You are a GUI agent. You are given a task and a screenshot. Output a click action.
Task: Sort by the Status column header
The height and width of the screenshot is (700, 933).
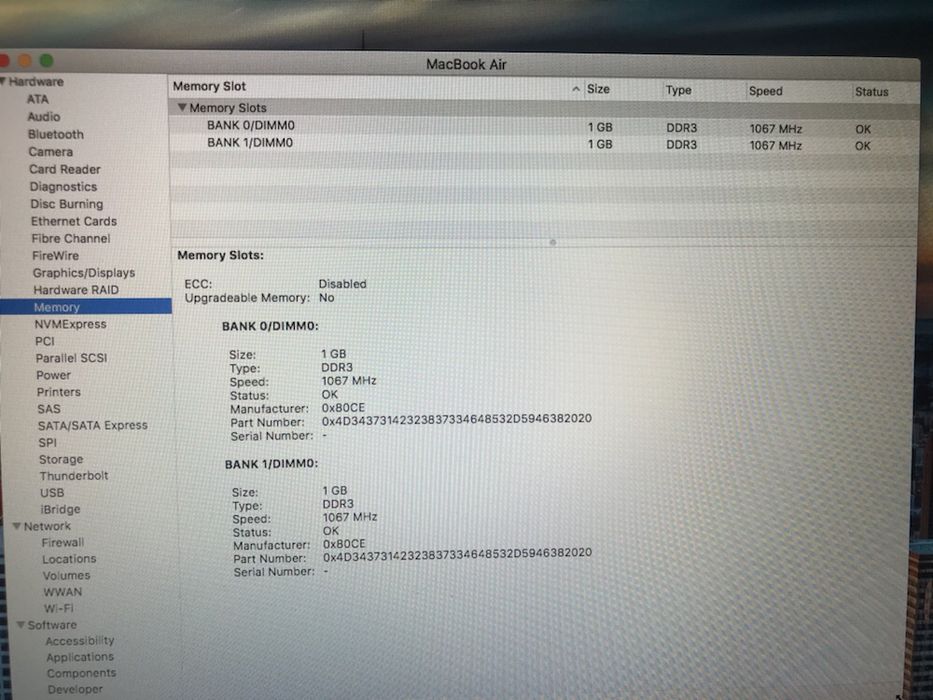pos(872,92)
